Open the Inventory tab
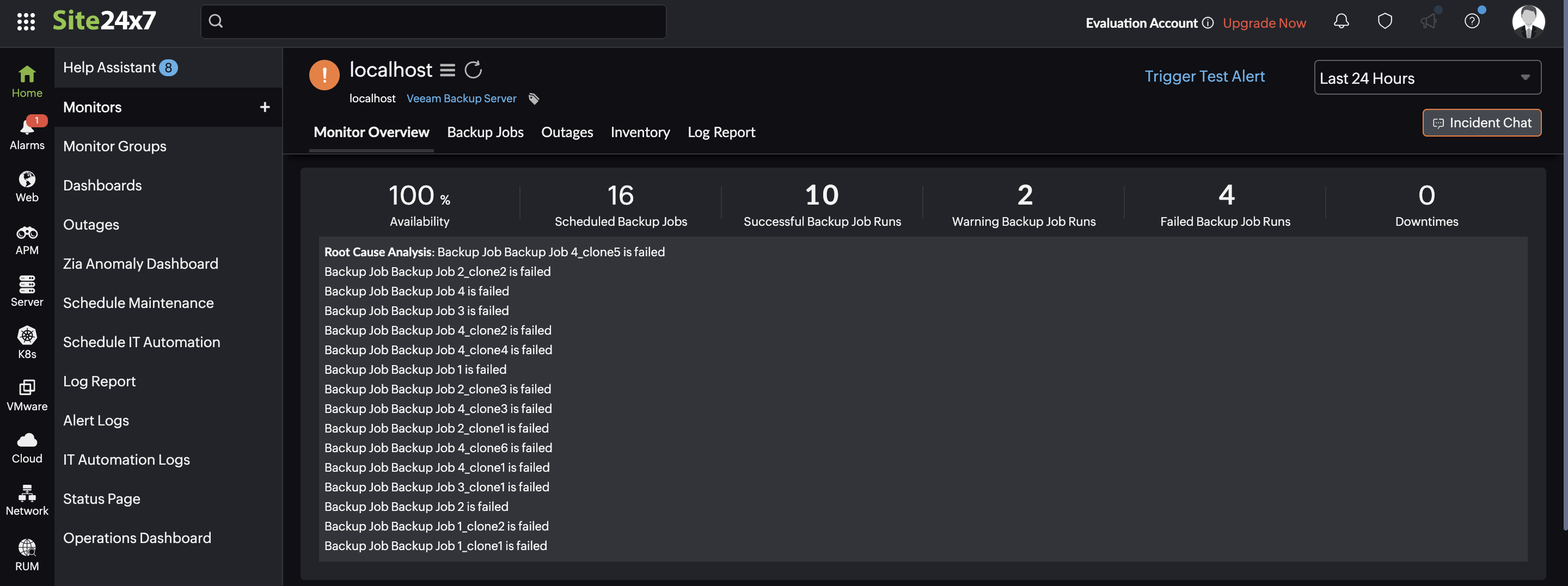 pos(640,132)
